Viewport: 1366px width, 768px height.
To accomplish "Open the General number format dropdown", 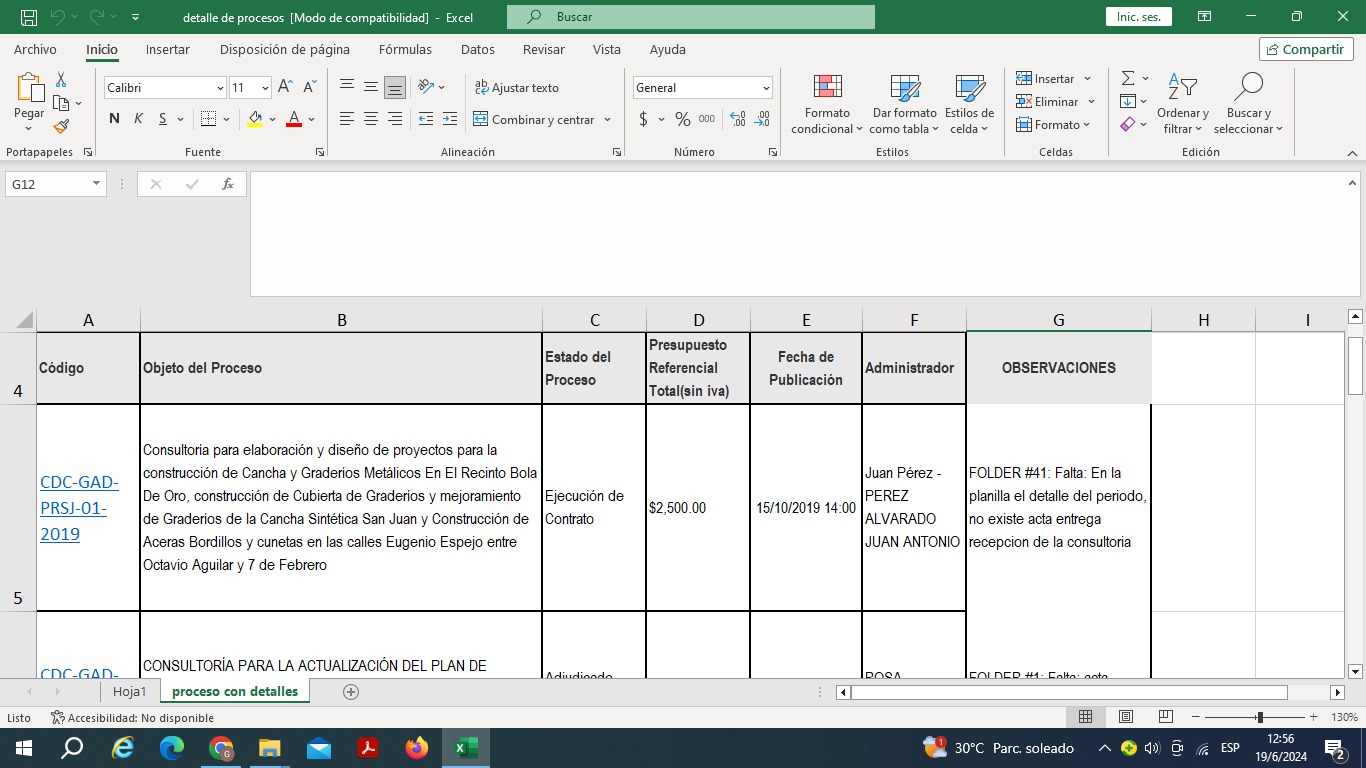I will pyautogui.click(x=766, y=88).
